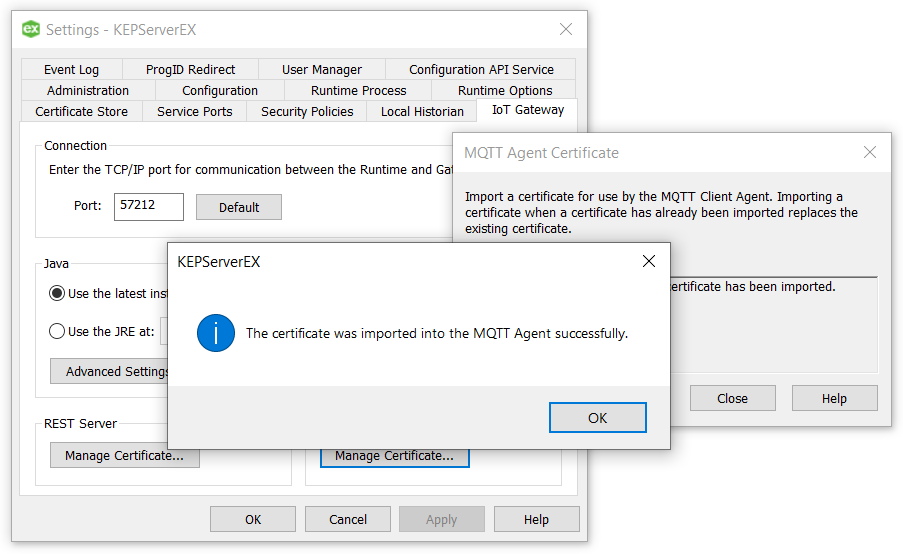Open the Service Ports tab

click(x=195, y=111)
